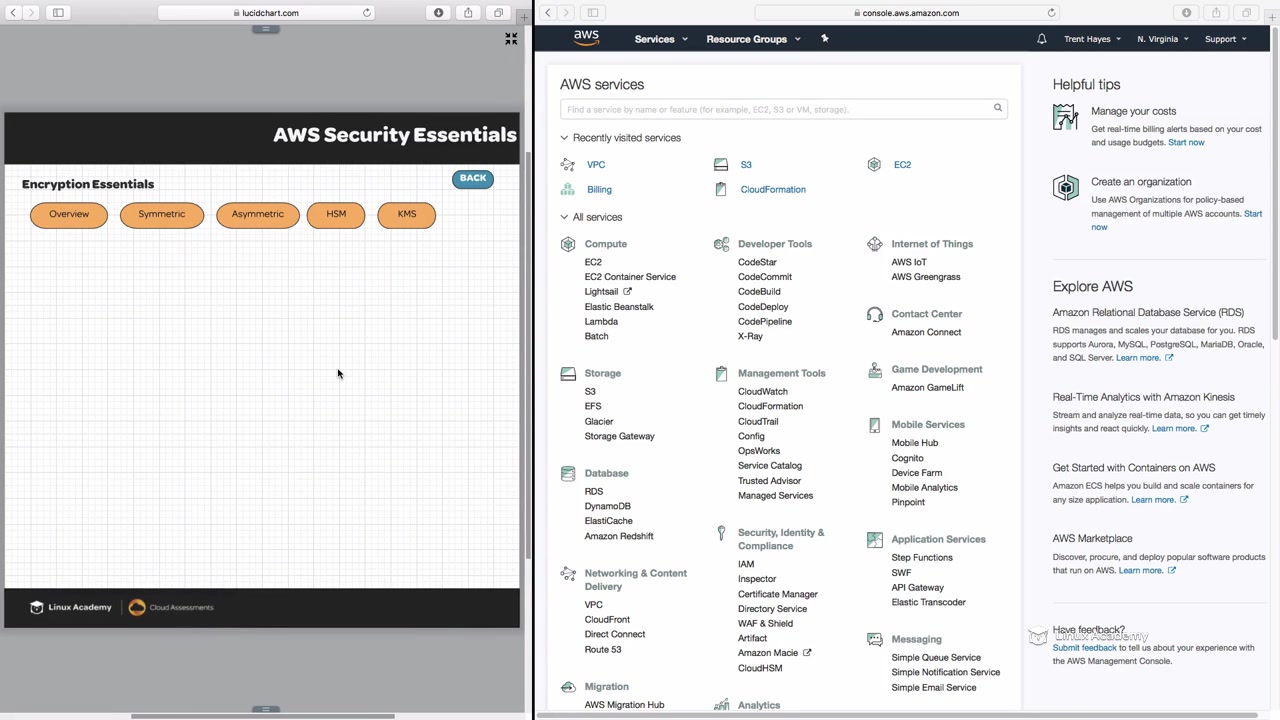This screenshot has height=720, width=1280.
Task: Click the AWS services search field
Action: coord(784,109)
